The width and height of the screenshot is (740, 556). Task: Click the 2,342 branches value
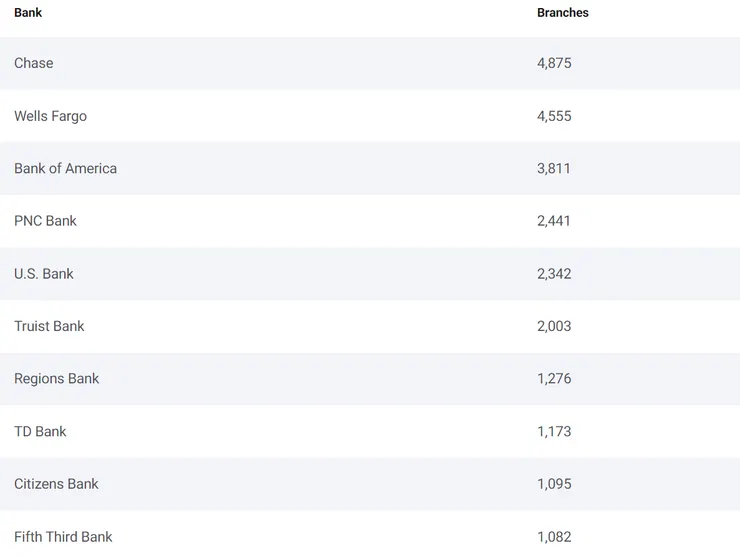(x=554, y=274)
